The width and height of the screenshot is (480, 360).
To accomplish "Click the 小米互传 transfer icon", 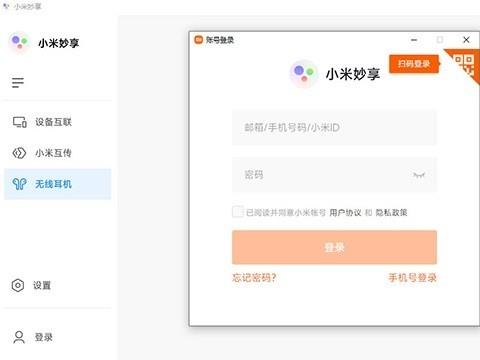I will (19, 153).
